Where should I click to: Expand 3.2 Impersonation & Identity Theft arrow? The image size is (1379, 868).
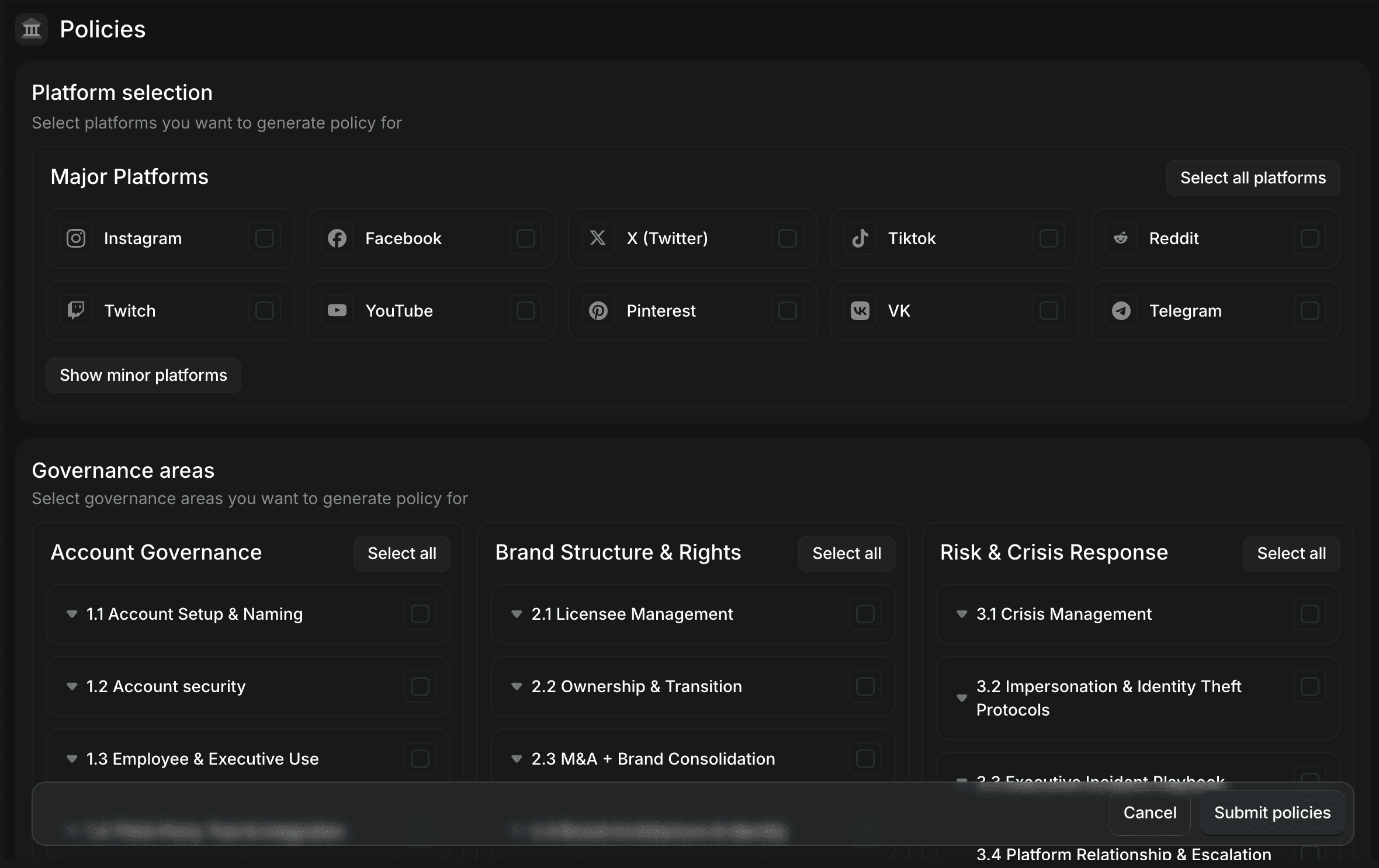(x=962, y=698)
